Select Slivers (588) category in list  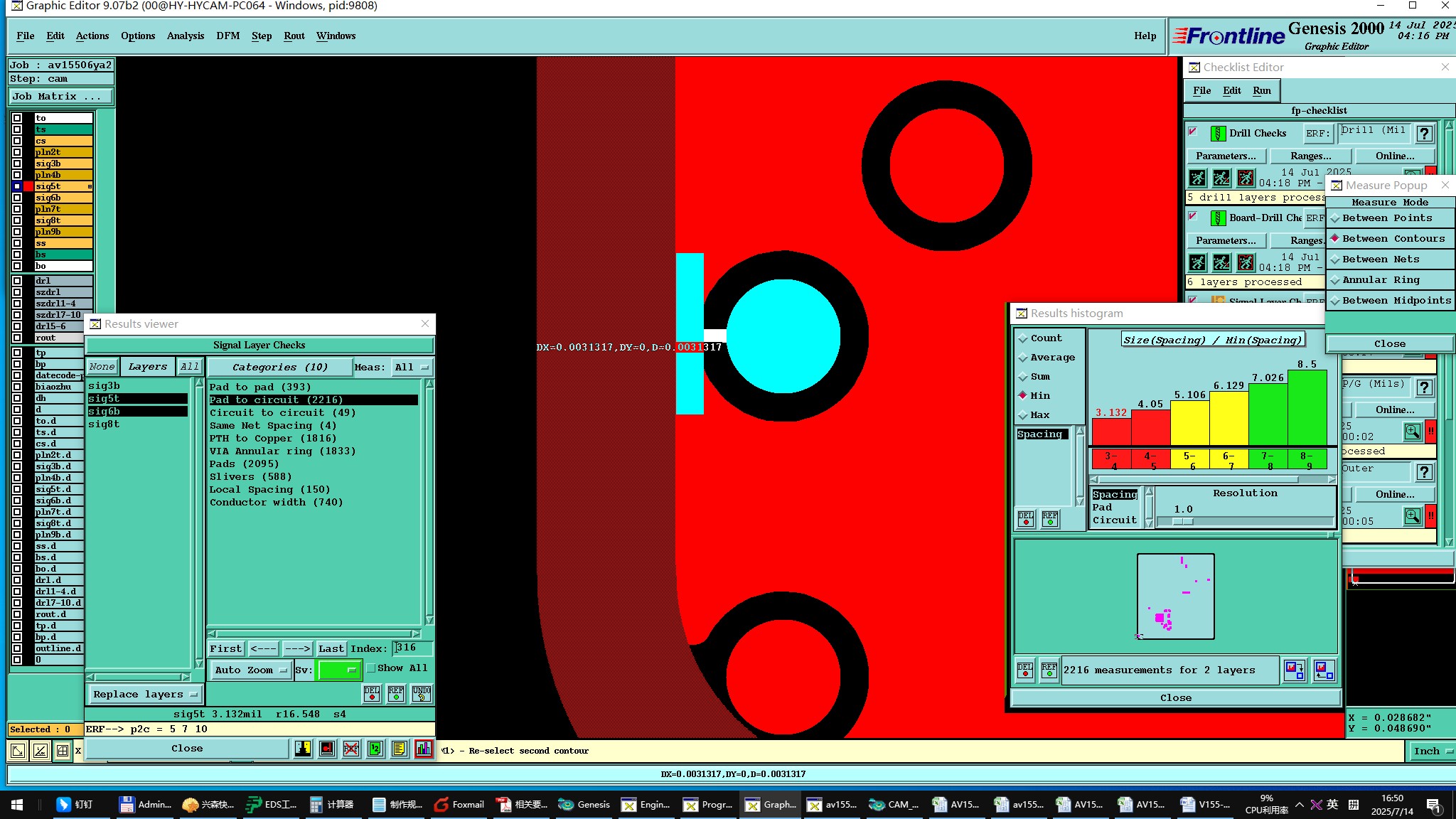[250, 477]
